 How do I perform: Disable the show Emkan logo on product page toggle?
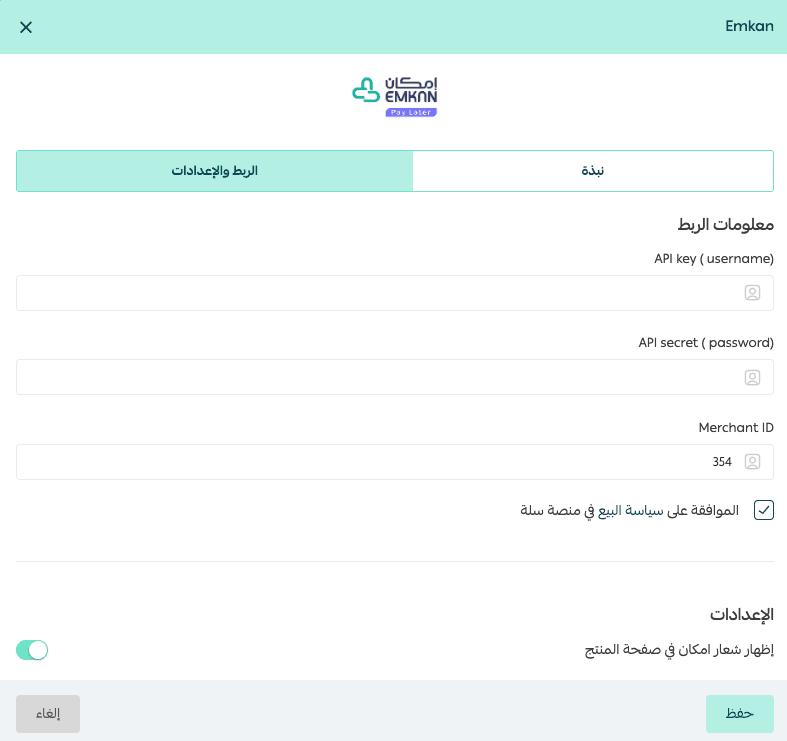(x=32, y=650)
